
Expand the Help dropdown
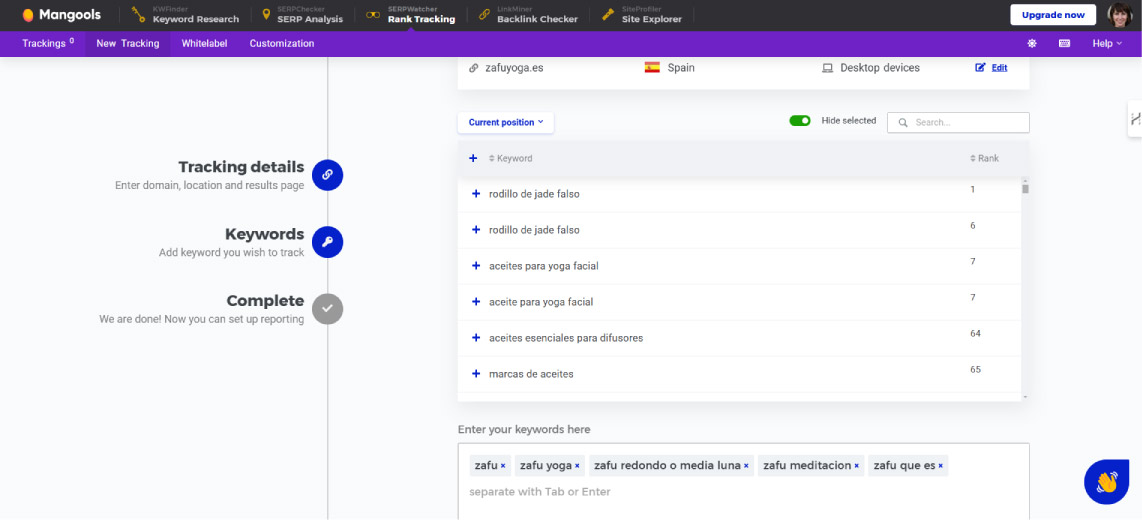click(x=1107, y=43)
